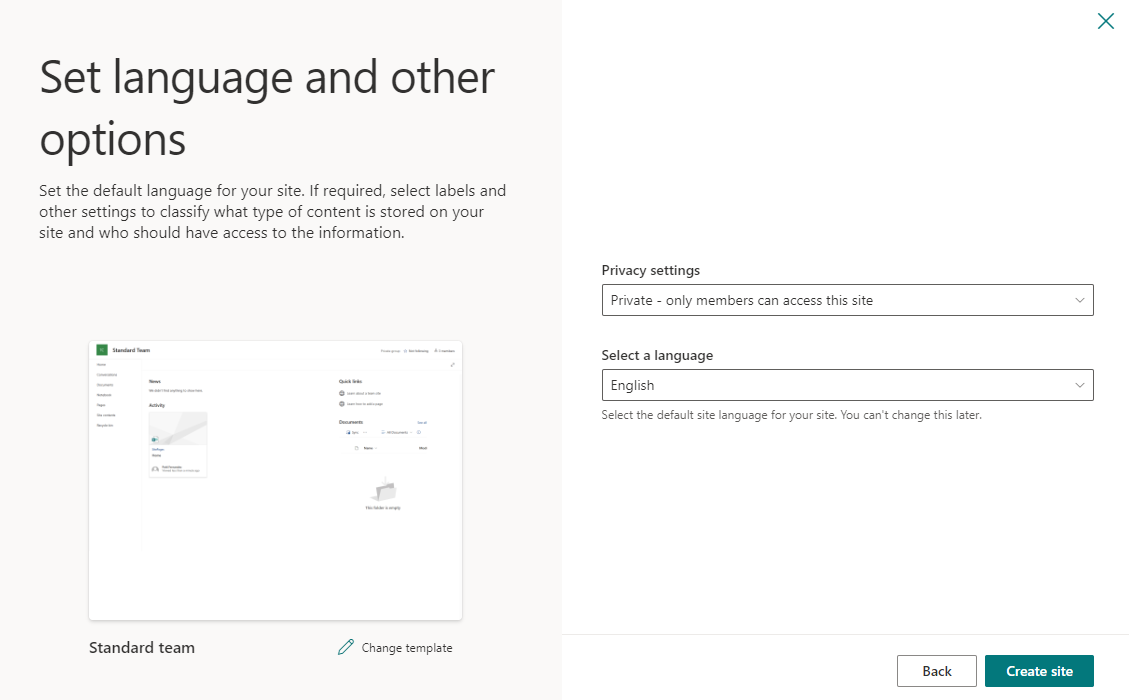Click the ellipsis icon next to Sync
Viewport: 1129px width, 700px height.
[364, 432]
